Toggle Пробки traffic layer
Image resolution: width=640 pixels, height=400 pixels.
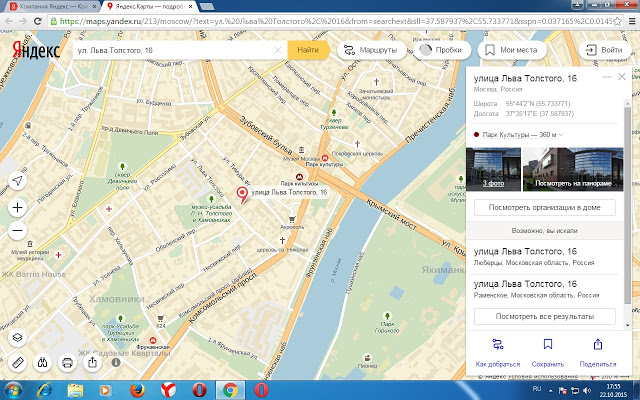(442, 50)
